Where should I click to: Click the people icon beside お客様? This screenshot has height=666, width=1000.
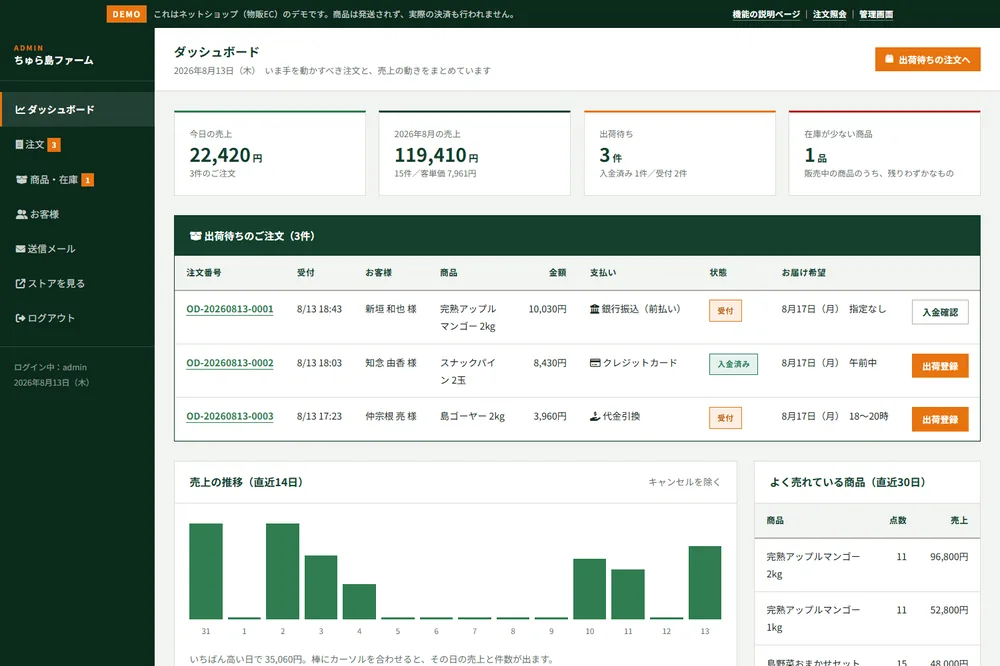tap(21, 214)
